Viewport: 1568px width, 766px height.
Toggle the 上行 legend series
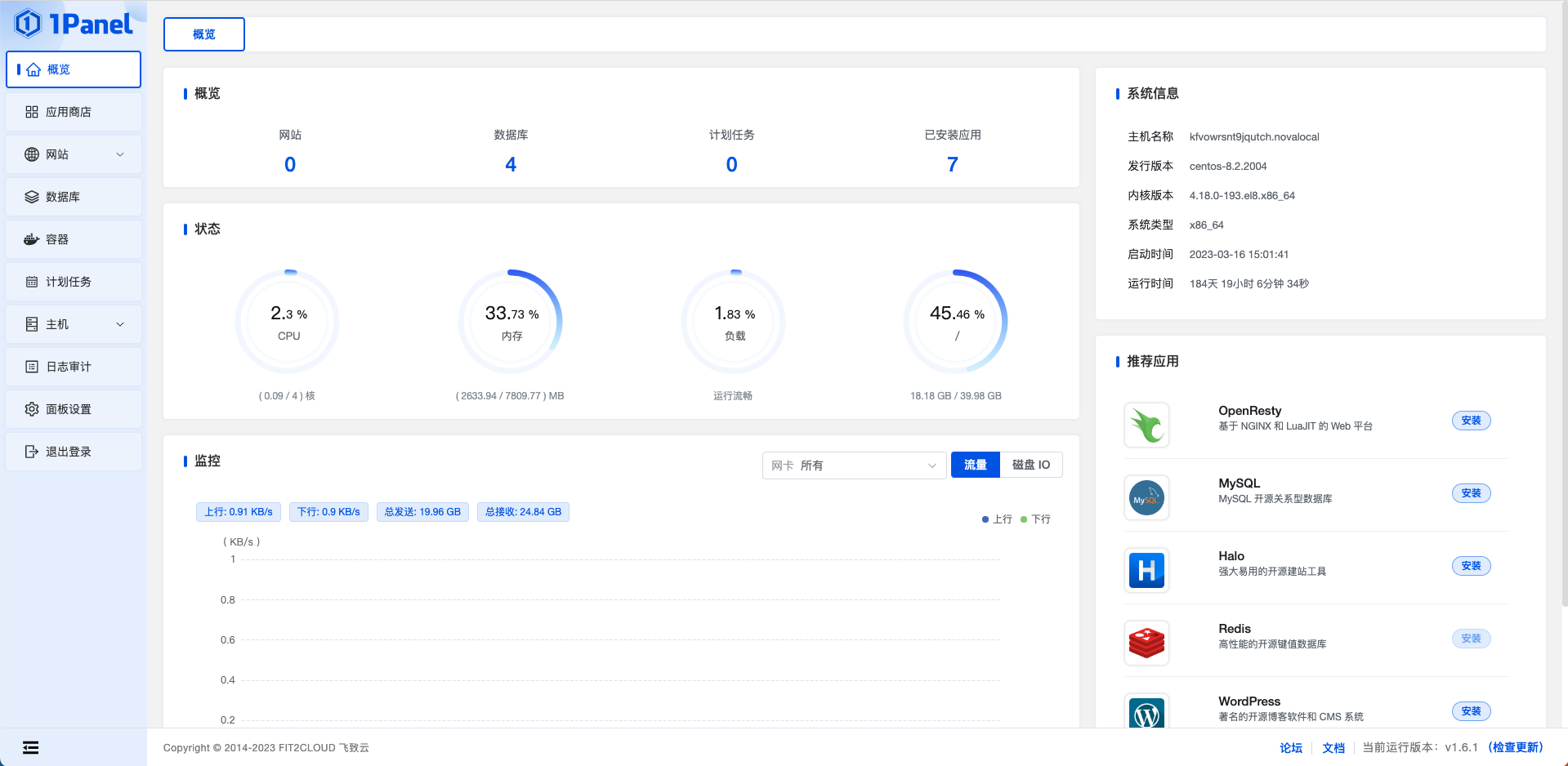click(997, 519)
